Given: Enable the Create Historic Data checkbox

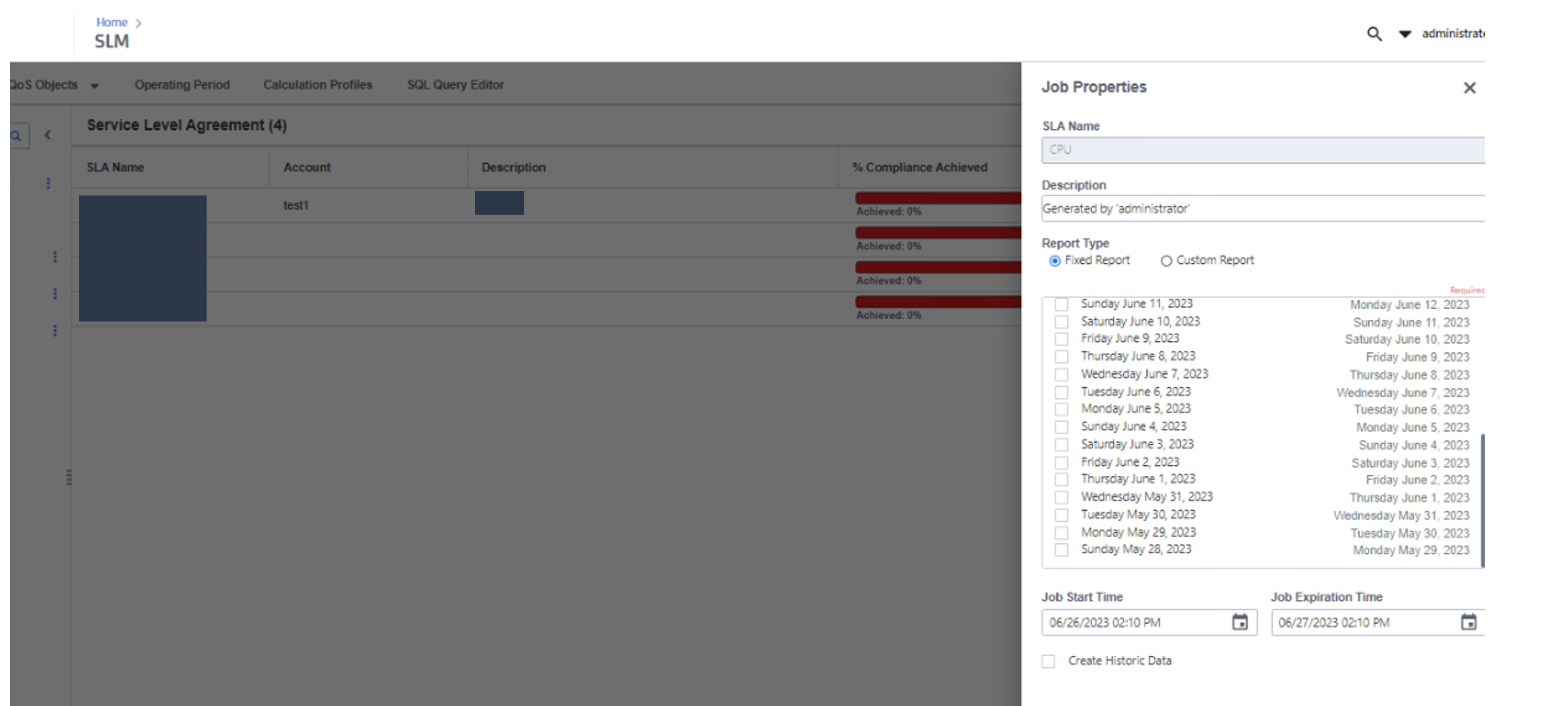Looking at the screenshot, I should (x=1048, y=661).
